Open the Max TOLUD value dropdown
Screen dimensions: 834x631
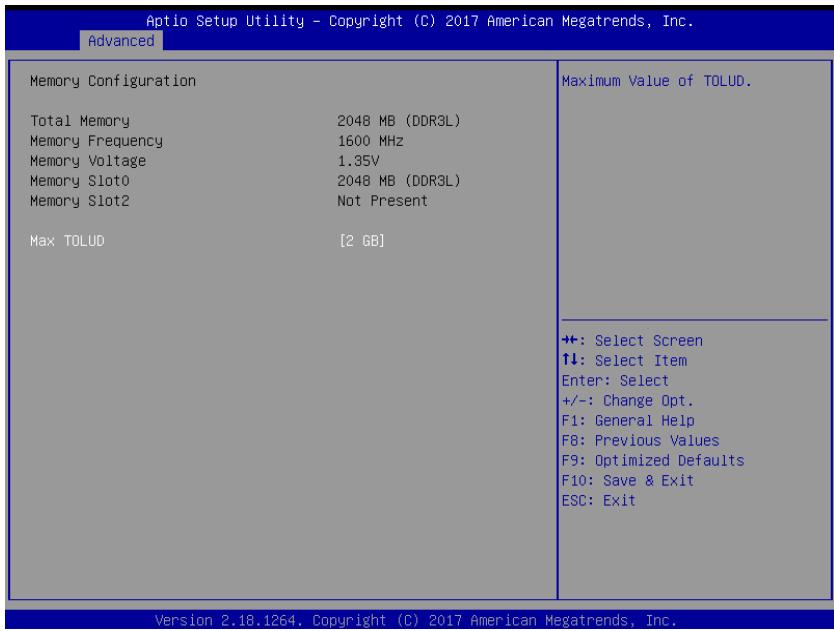[362, 241]
